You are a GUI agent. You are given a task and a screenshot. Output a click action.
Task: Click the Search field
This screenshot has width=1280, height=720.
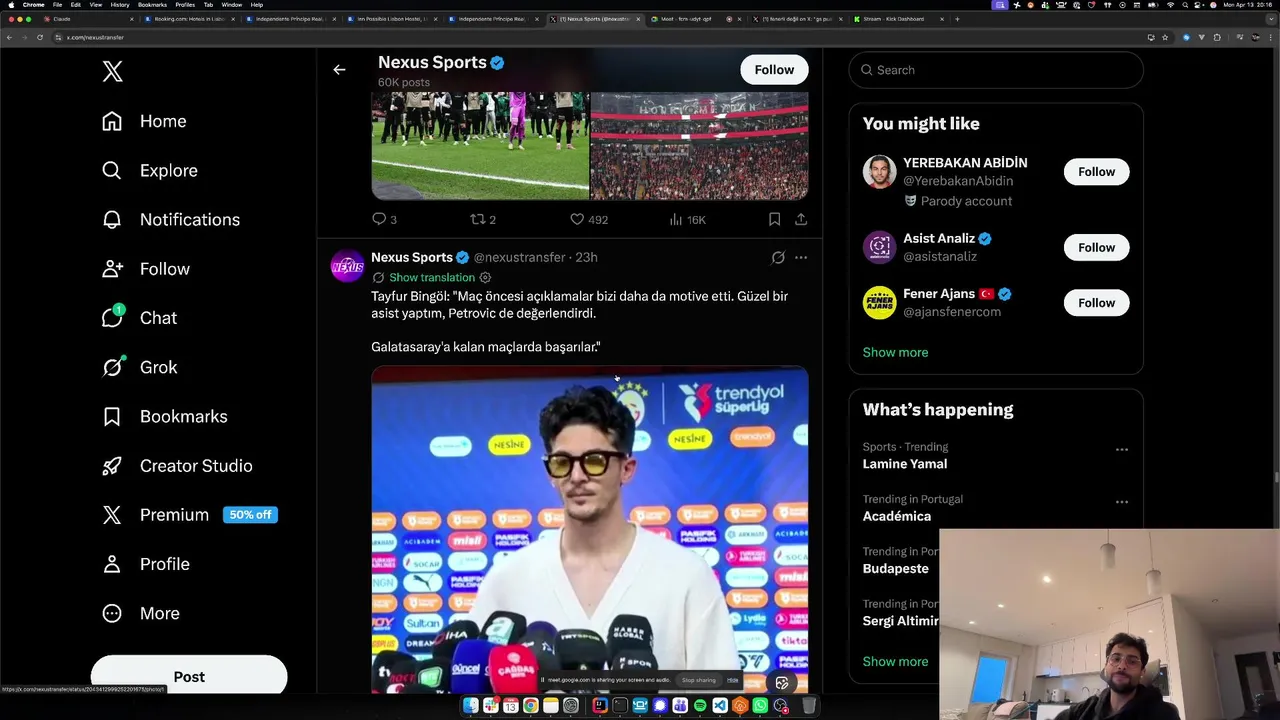[x=996, y=70]
